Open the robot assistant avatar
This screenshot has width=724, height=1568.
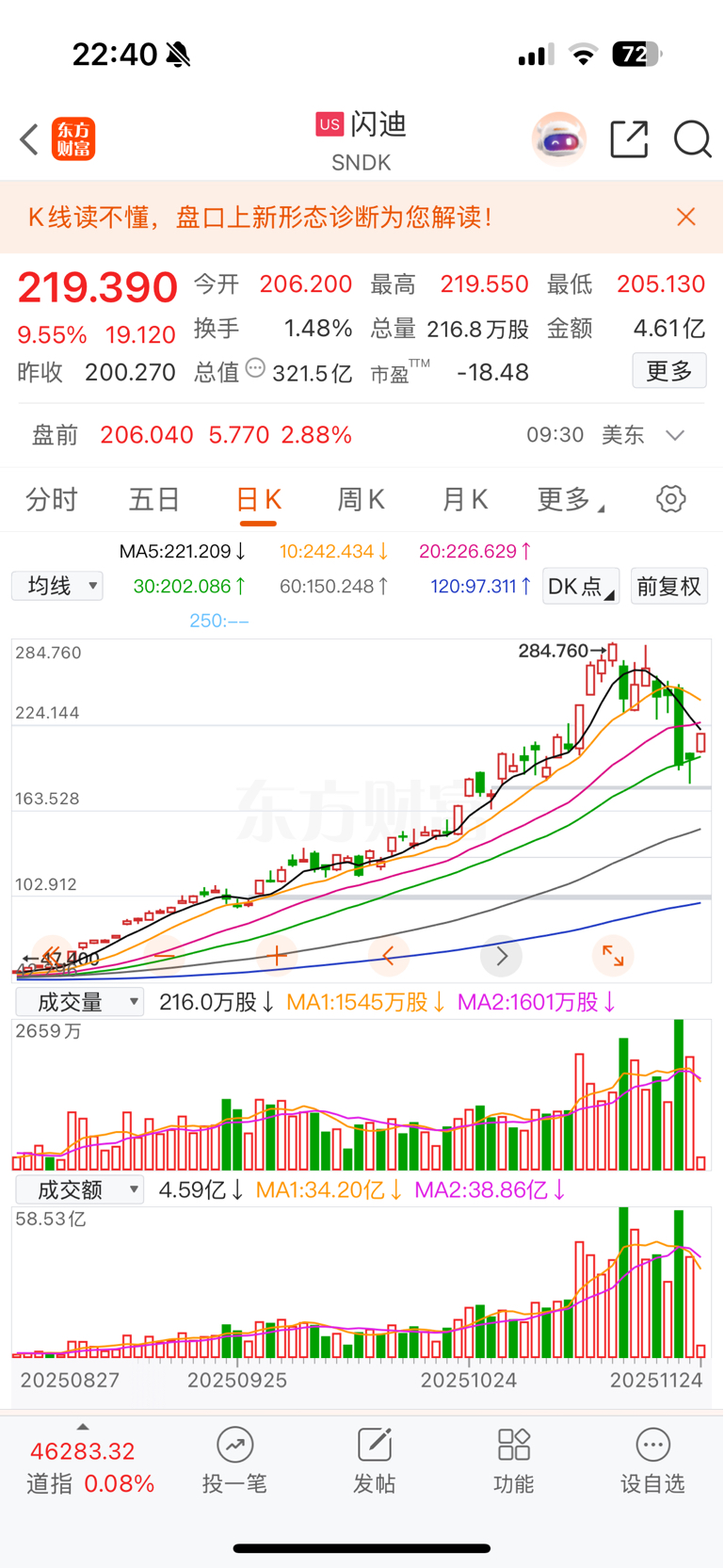[x=559, y=139]
